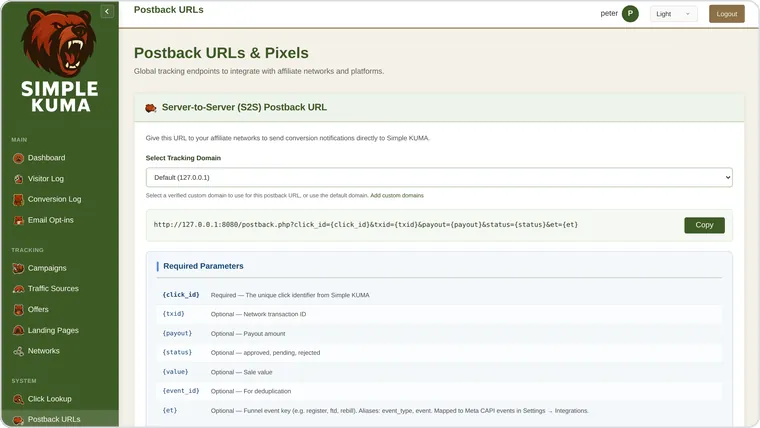The width and height of the screenshot is (760, 428).
Task: Click the 'For deduplication' description
Action: tap(267, 391)
